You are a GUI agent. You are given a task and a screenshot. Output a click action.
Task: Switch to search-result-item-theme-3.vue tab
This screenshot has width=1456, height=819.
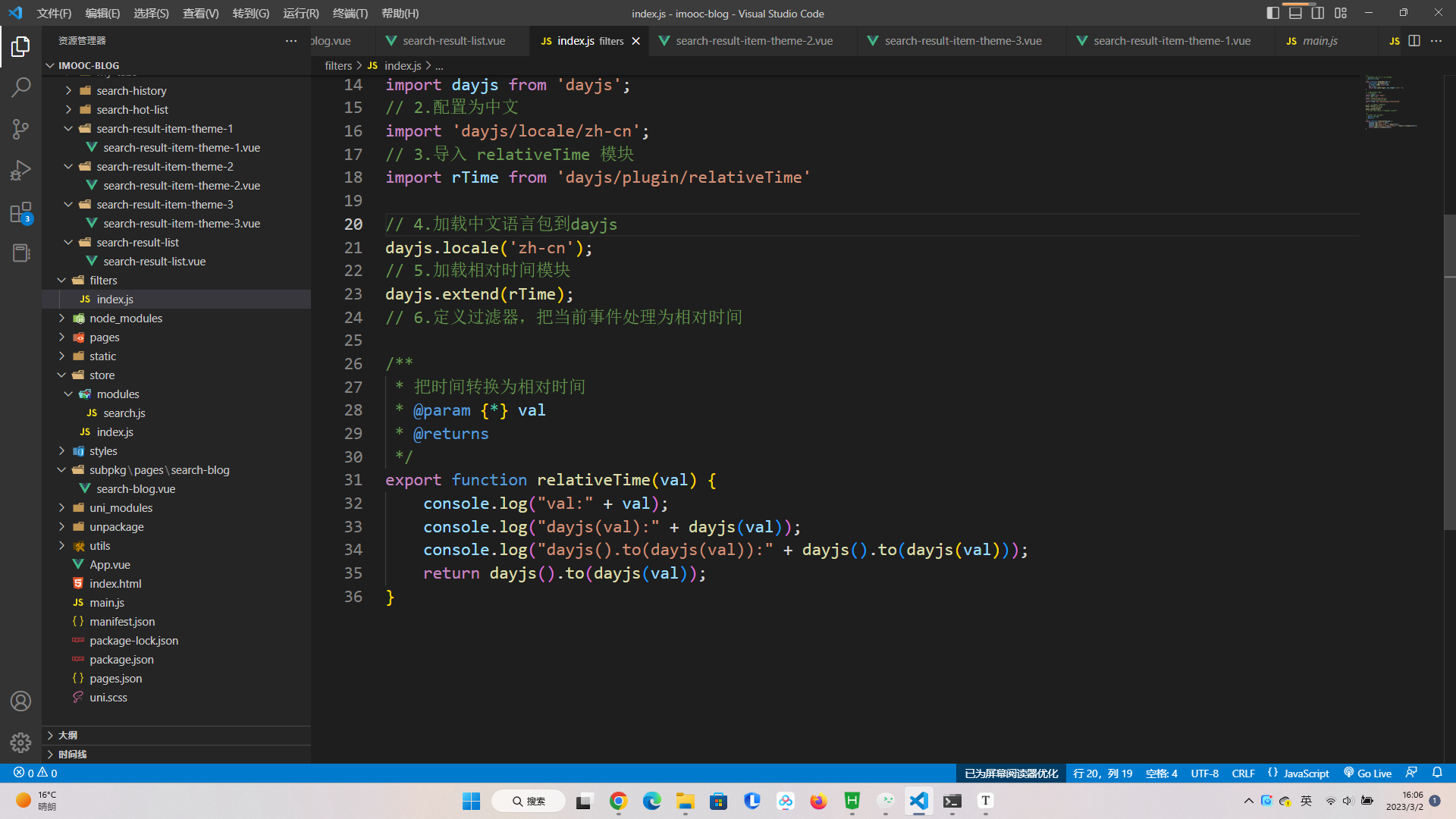pyautogui.click(x=963, y=41)
